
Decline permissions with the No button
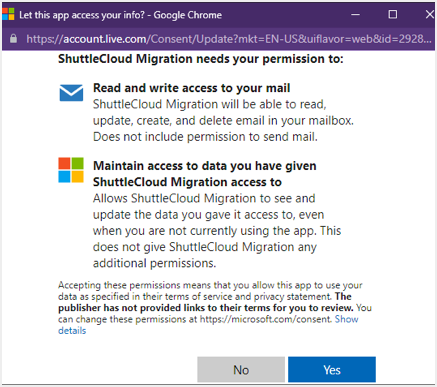241,369
